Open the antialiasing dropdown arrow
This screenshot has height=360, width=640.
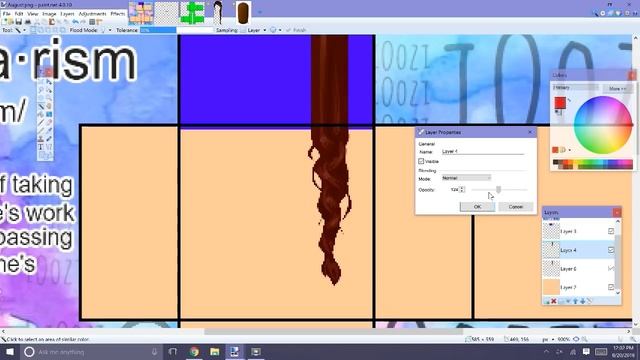[x=280, y=30]
